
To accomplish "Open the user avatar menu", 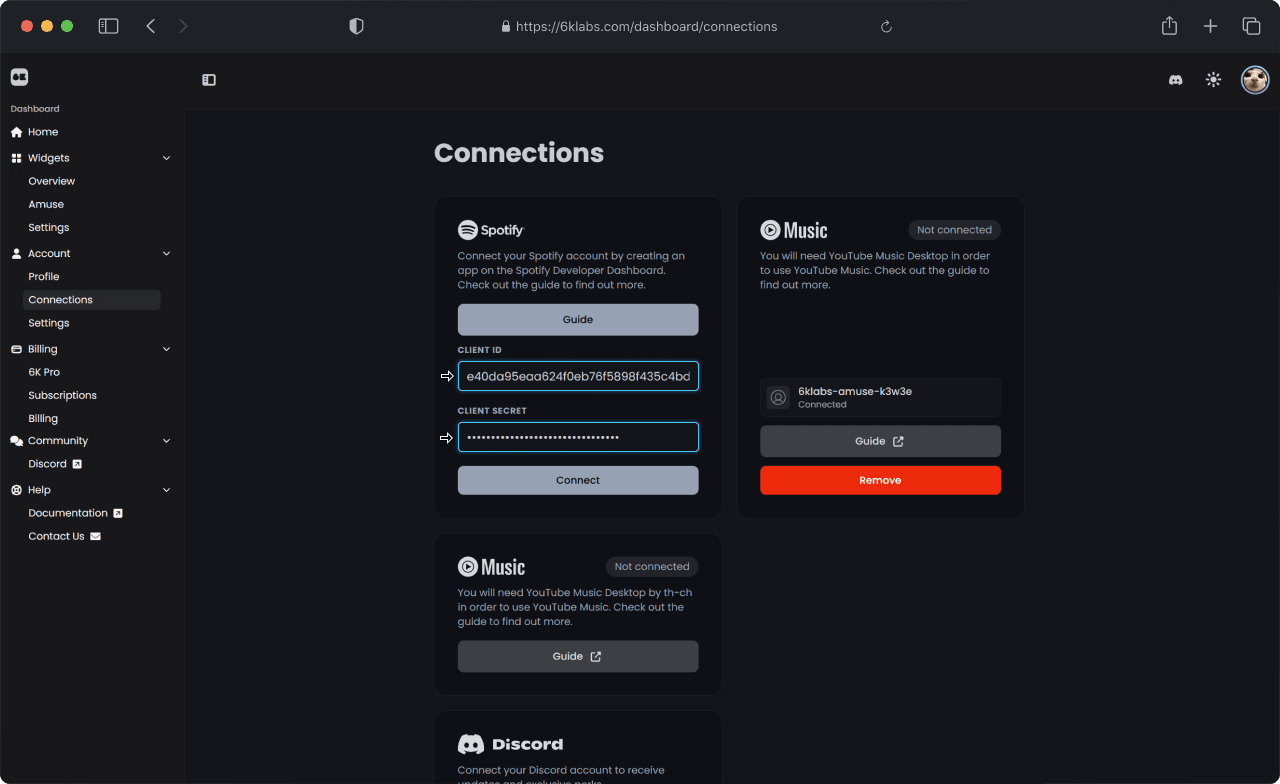I will (1255, 80).
